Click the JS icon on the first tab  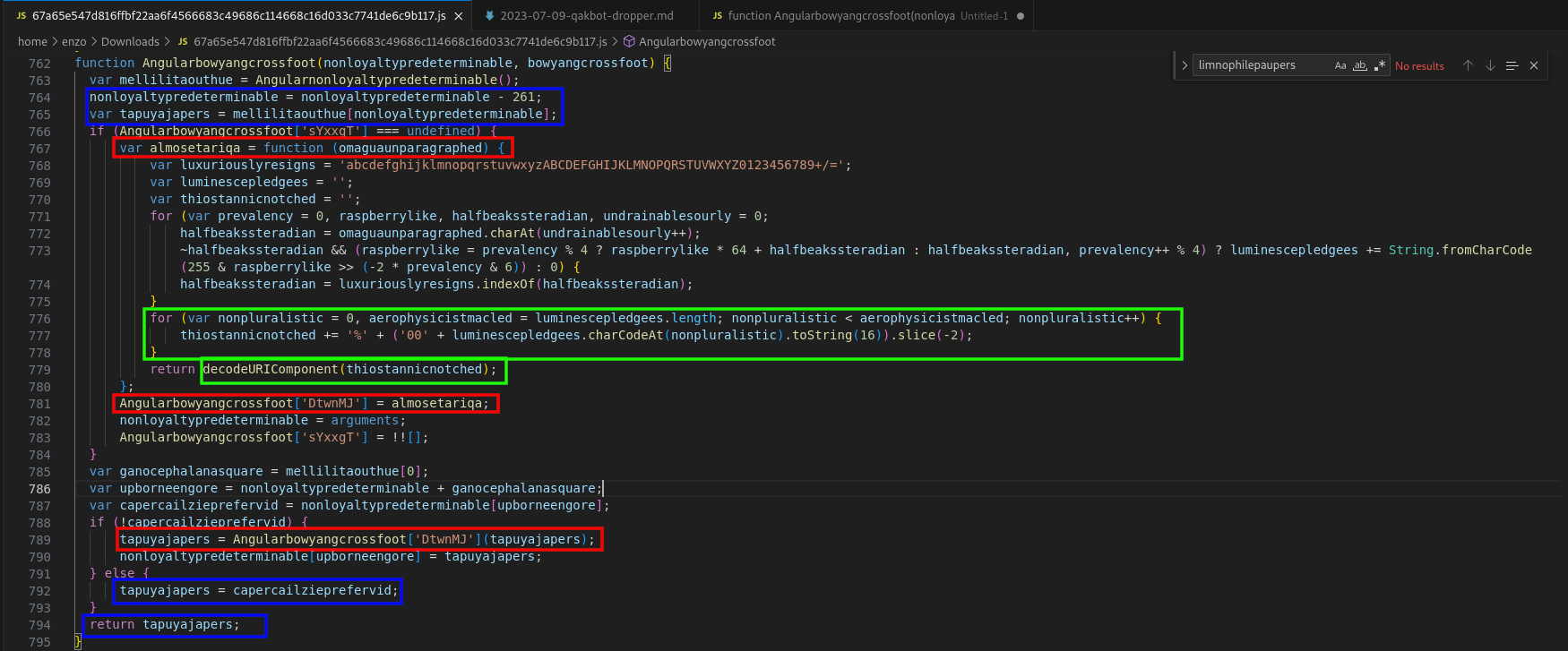pyautogui.click(x=22, y=16)
